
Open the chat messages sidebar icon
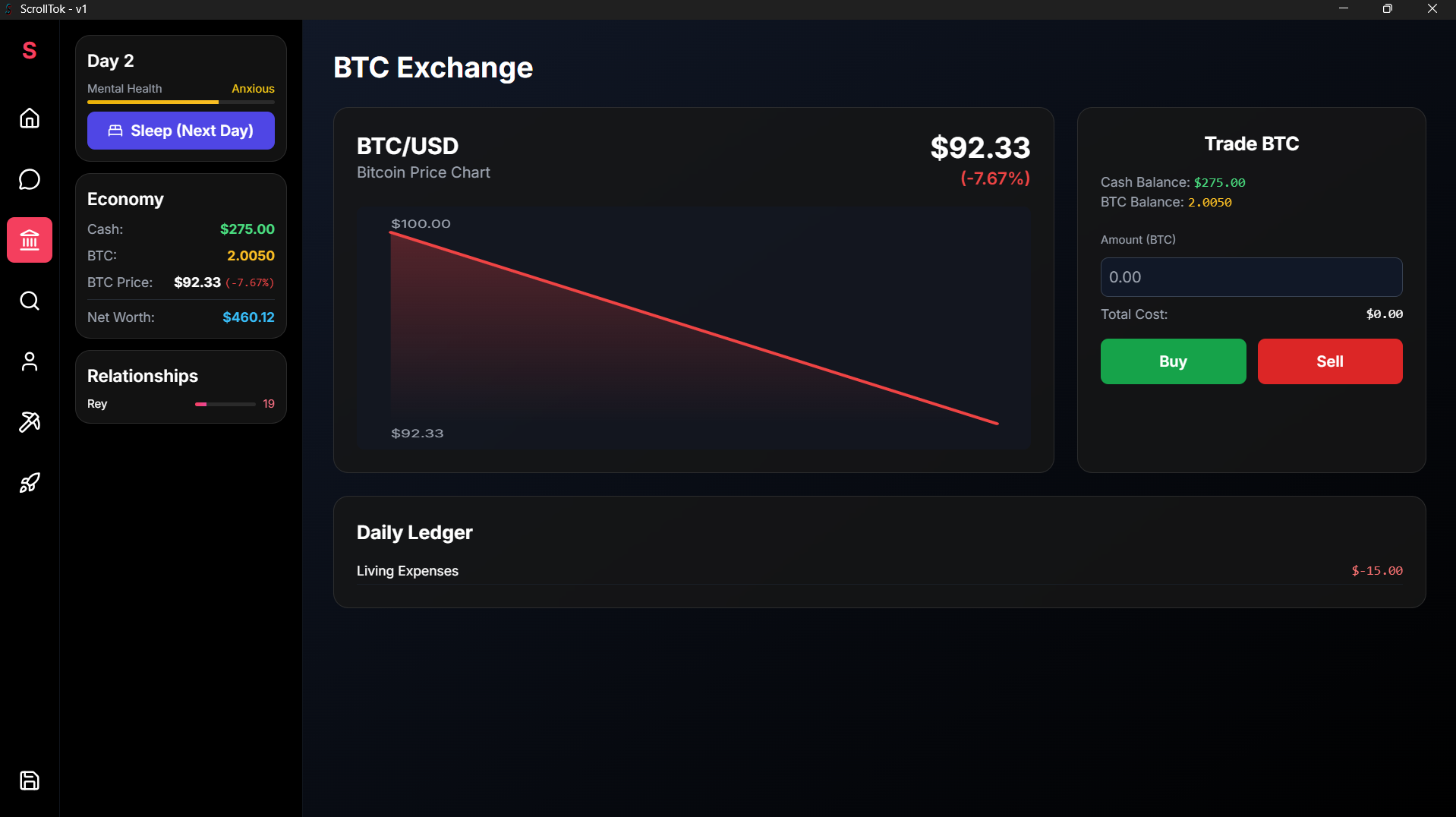click(x=30, y=179)
